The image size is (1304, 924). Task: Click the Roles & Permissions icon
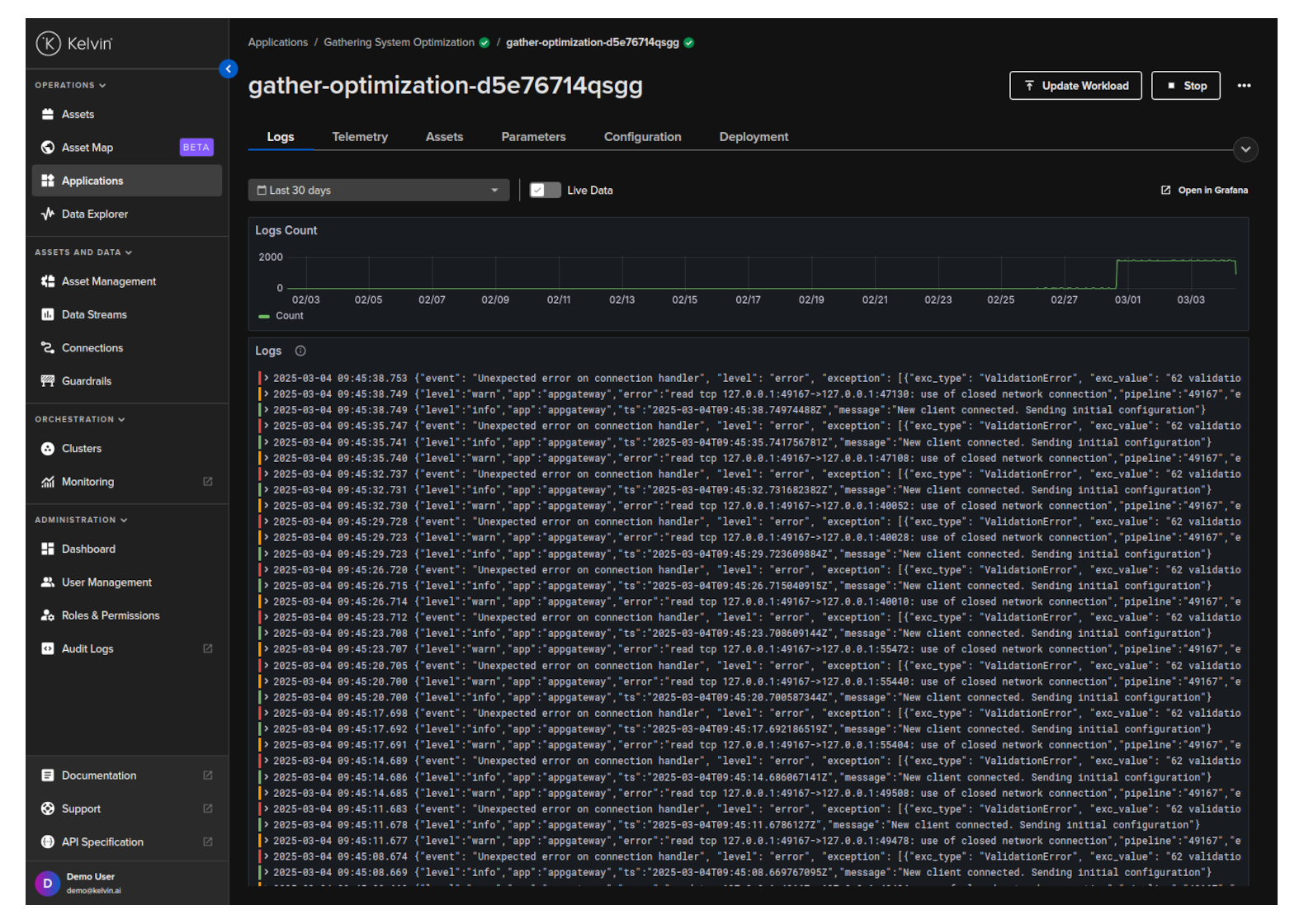48,615
